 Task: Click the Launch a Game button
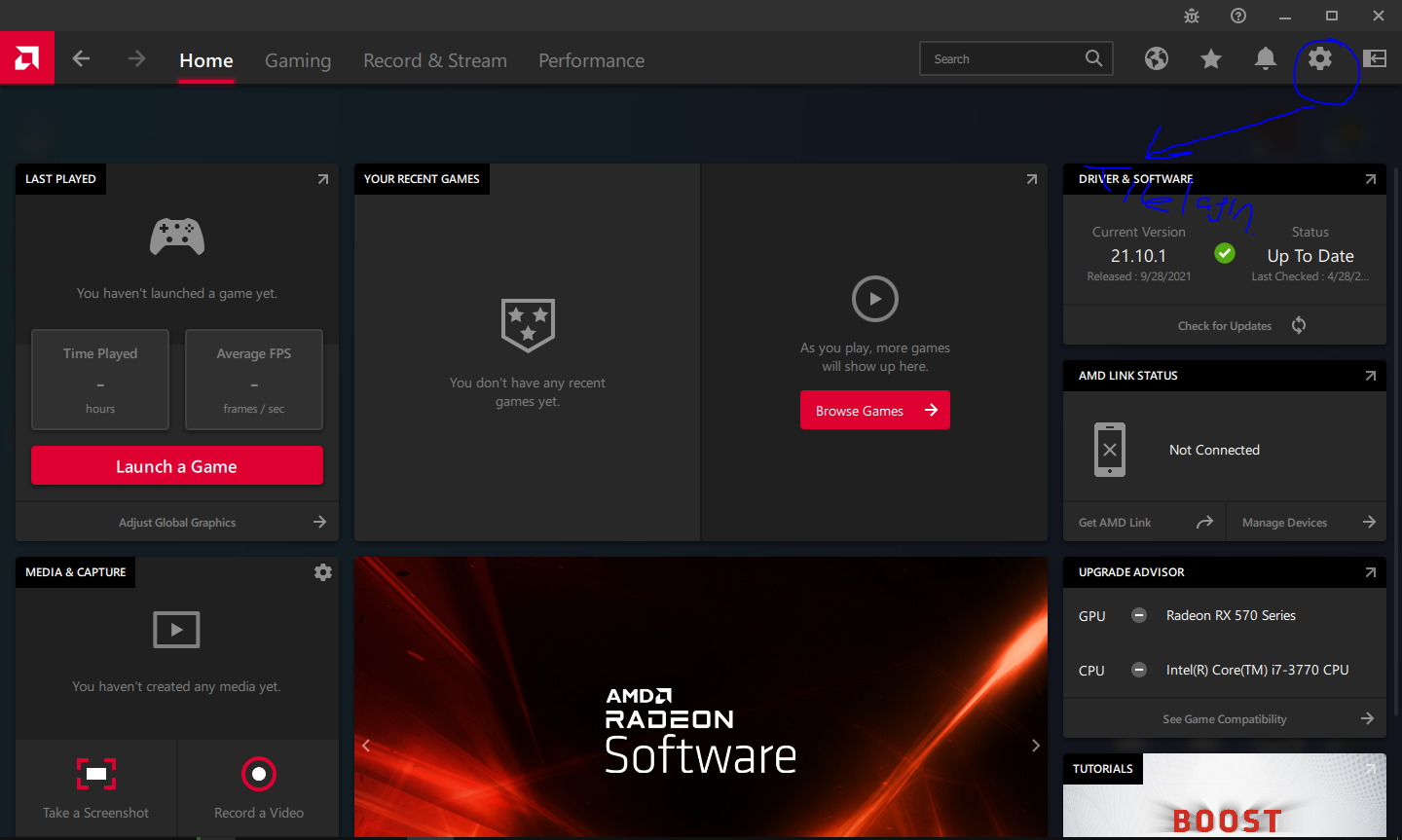[x=177, y=465]
